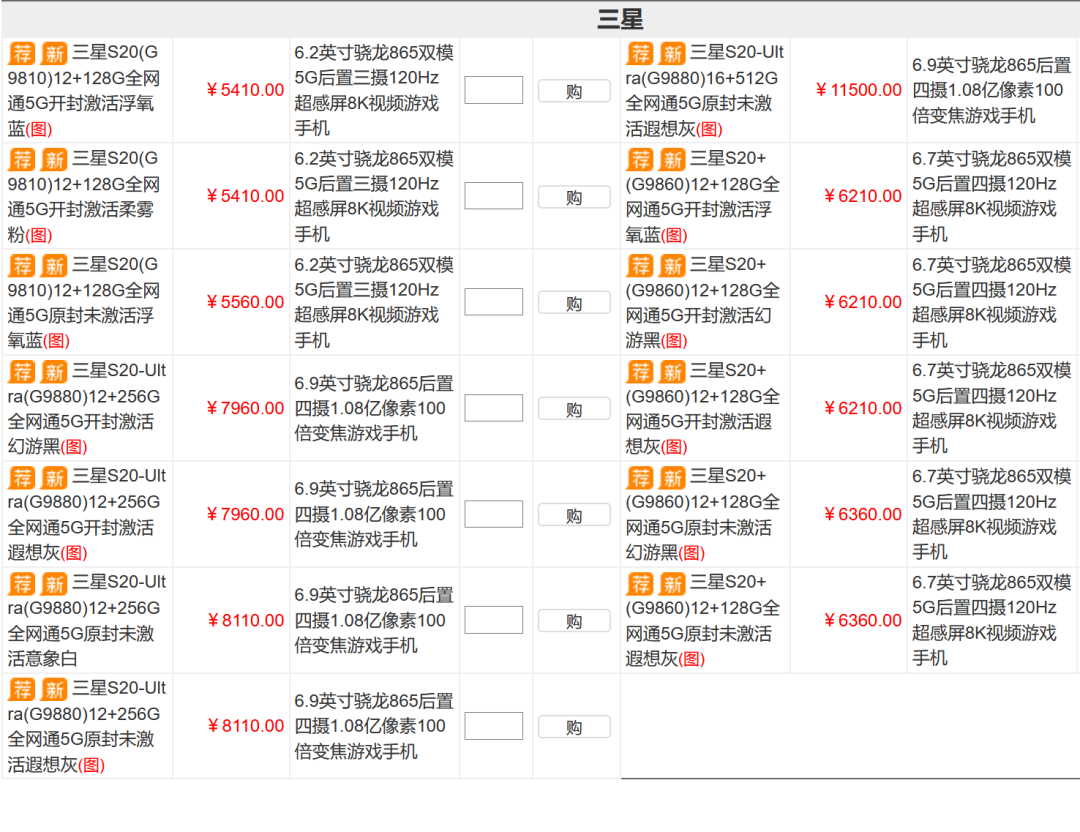Click price ¥5560.00
The height and width of the screenshot is (832, 1080).
(x=245, y=302)
